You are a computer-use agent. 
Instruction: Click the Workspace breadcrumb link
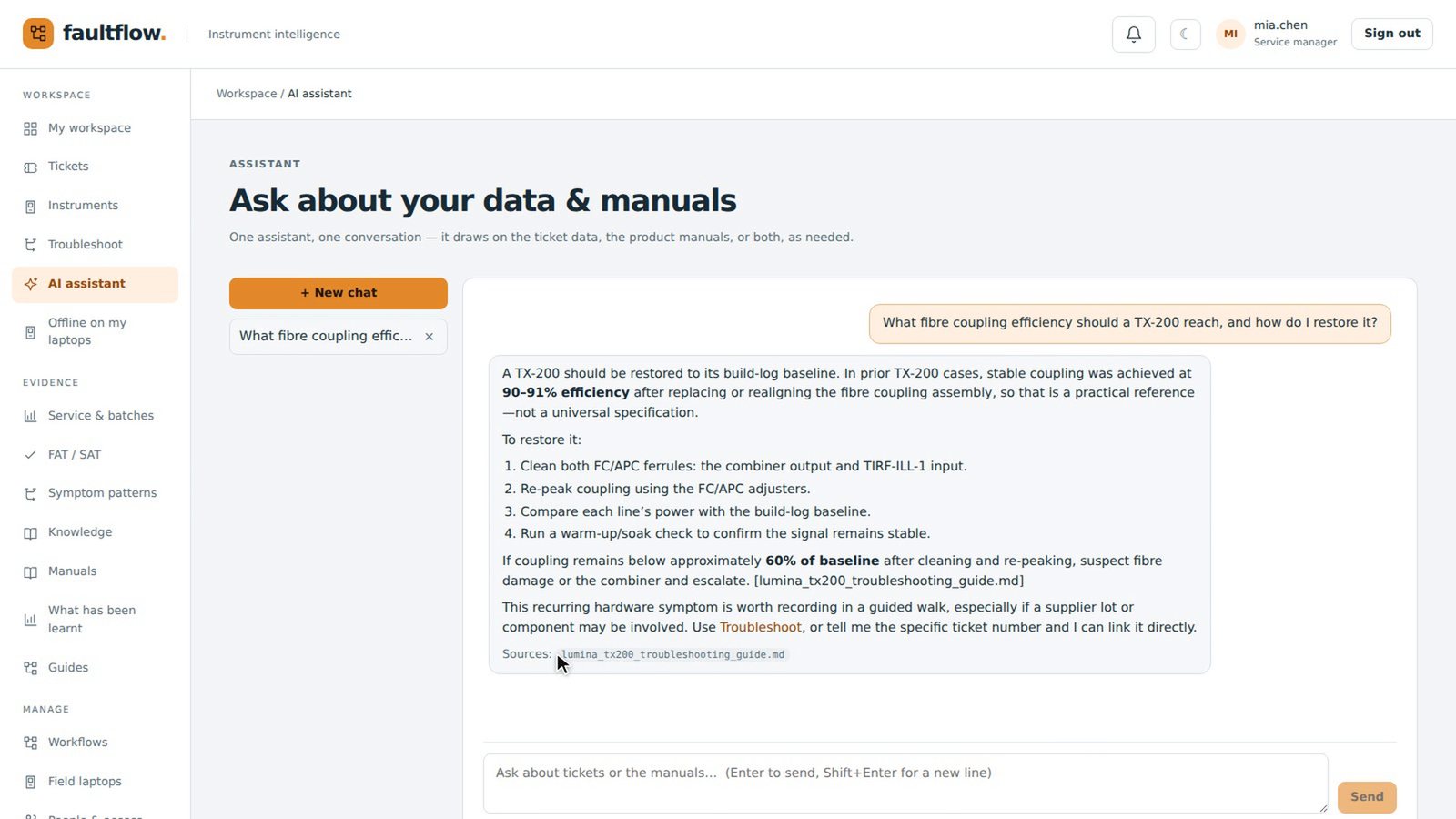click(x=247, y=94)
